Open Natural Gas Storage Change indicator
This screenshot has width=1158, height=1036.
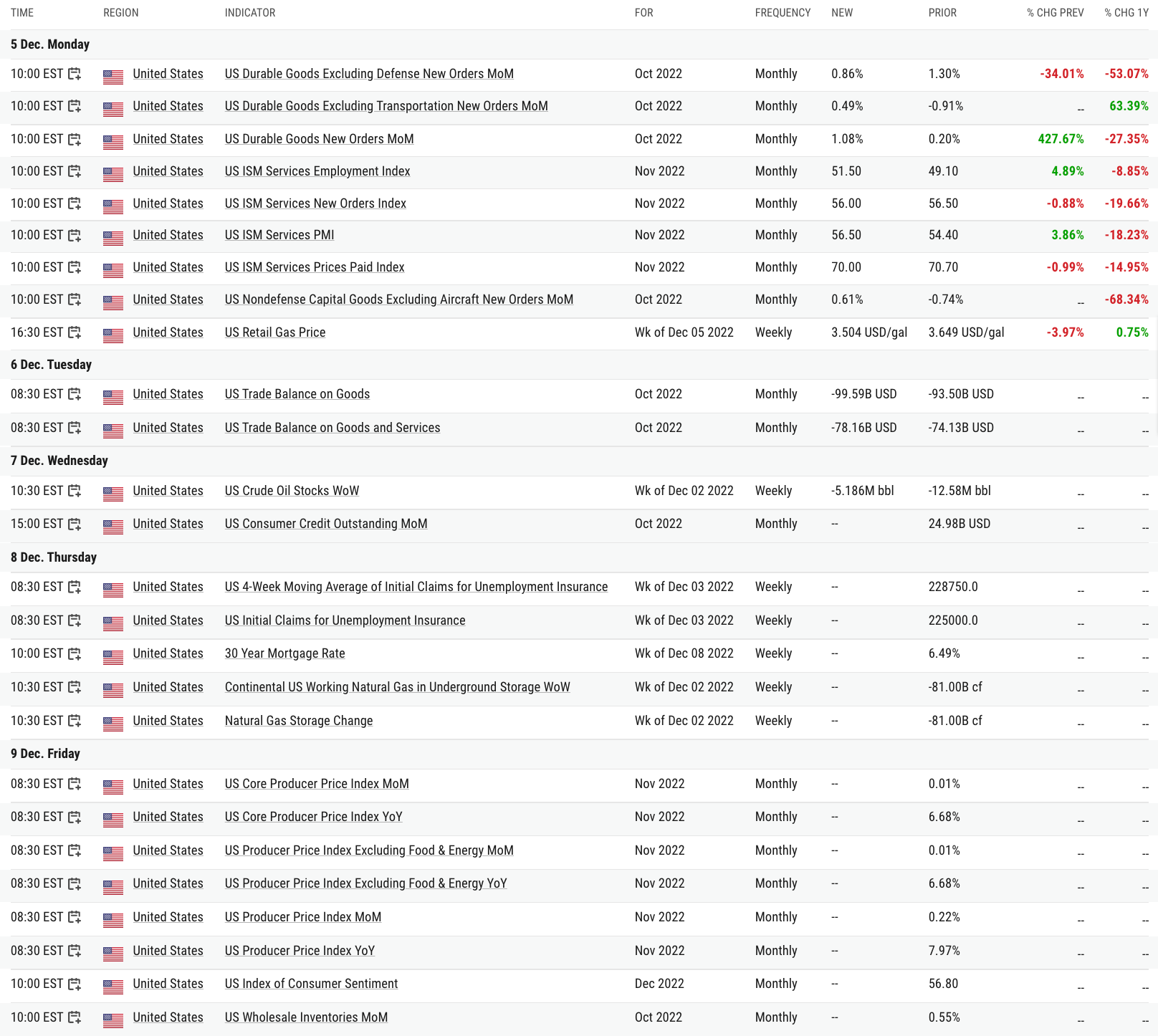[299, 721]
